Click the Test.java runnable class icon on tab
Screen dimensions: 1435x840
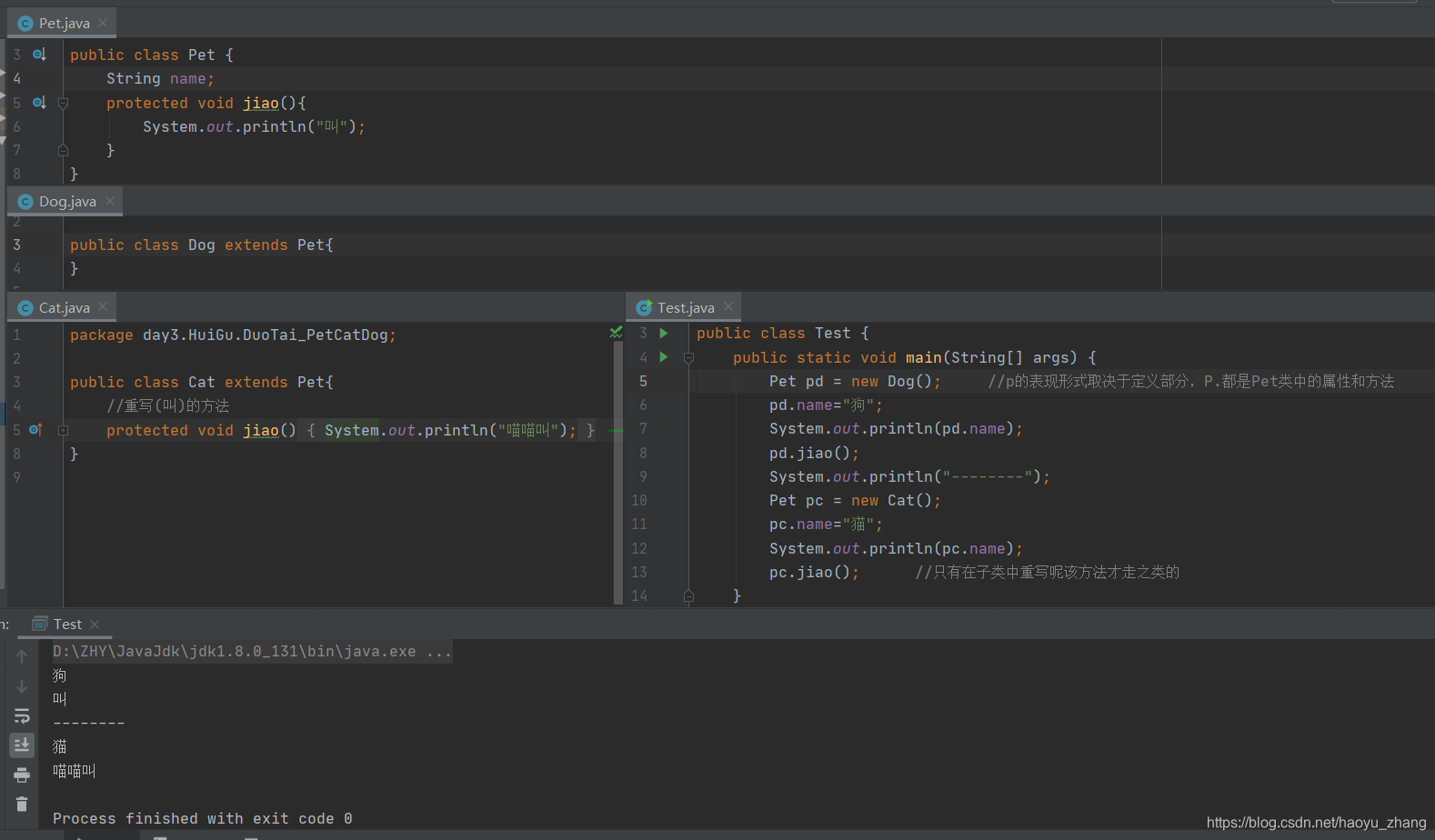pos(644,308)
